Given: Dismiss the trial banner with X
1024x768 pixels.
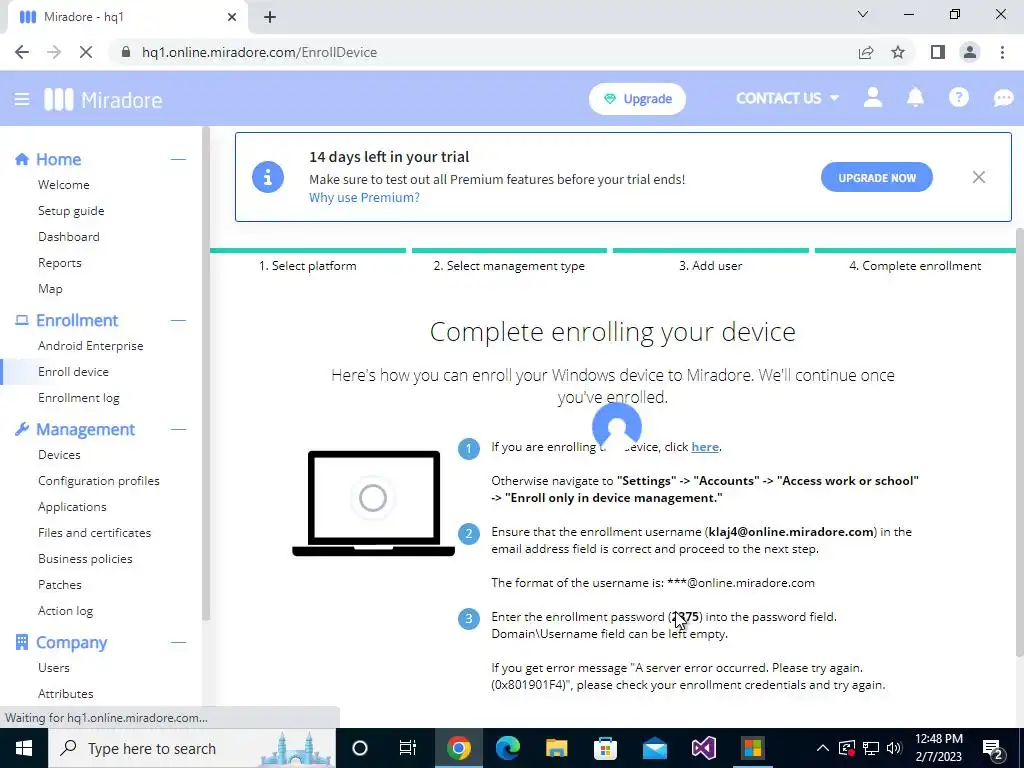Looking at the screenshot, I should click(978, 177).
